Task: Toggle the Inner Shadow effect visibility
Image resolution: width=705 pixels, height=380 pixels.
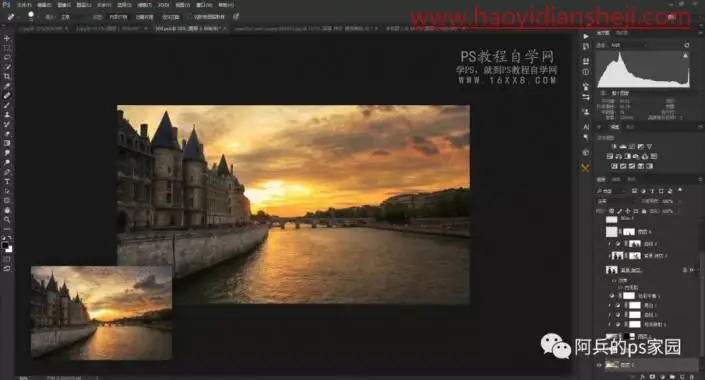Action: click(x=621, y=287)
